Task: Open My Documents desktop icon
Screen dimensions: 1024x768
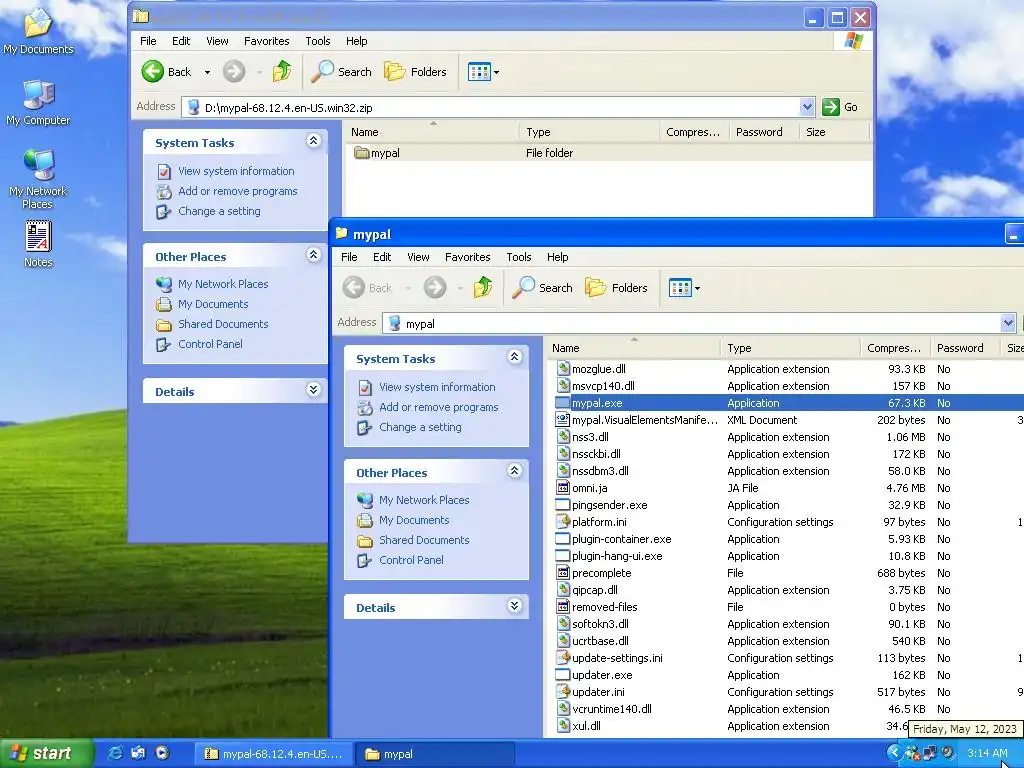Action: (x=38, y=30)
